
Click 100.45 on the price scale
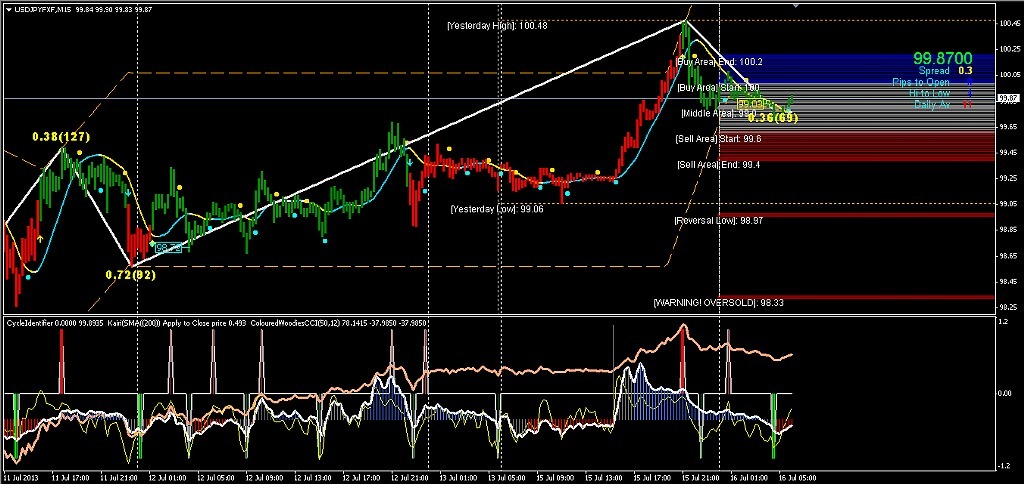click(1008, 23)
